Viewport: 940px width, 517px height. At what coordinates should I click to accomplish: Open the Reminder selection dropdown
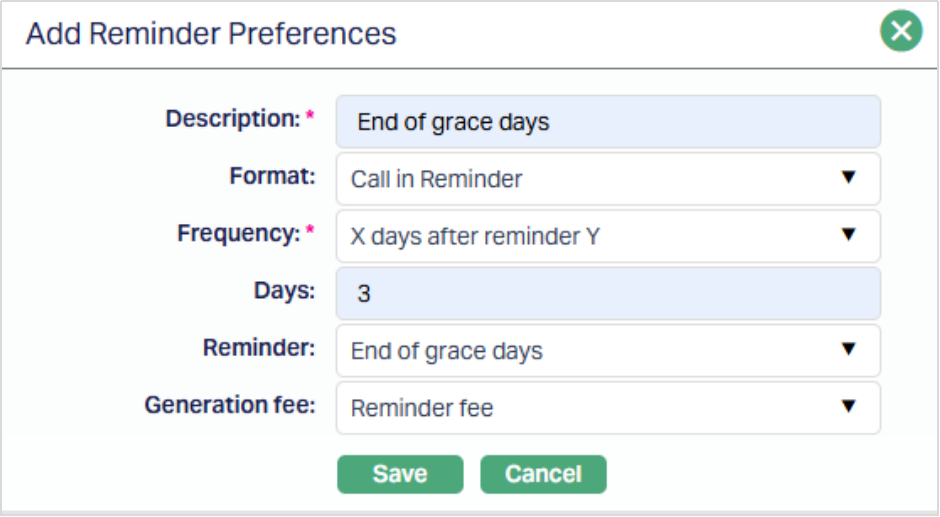[x=608, y=351]
